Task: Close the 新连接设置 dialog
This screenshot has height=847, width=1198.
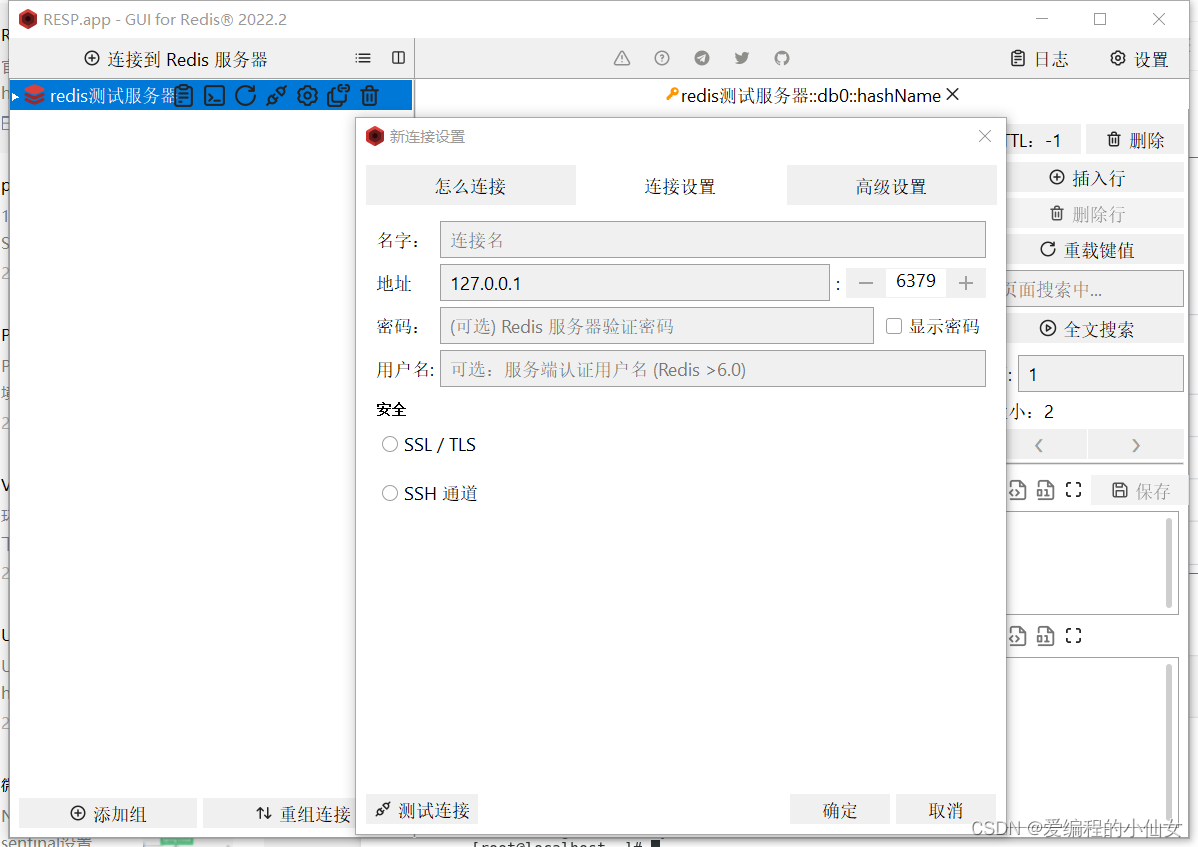Action: click(985, 136)
